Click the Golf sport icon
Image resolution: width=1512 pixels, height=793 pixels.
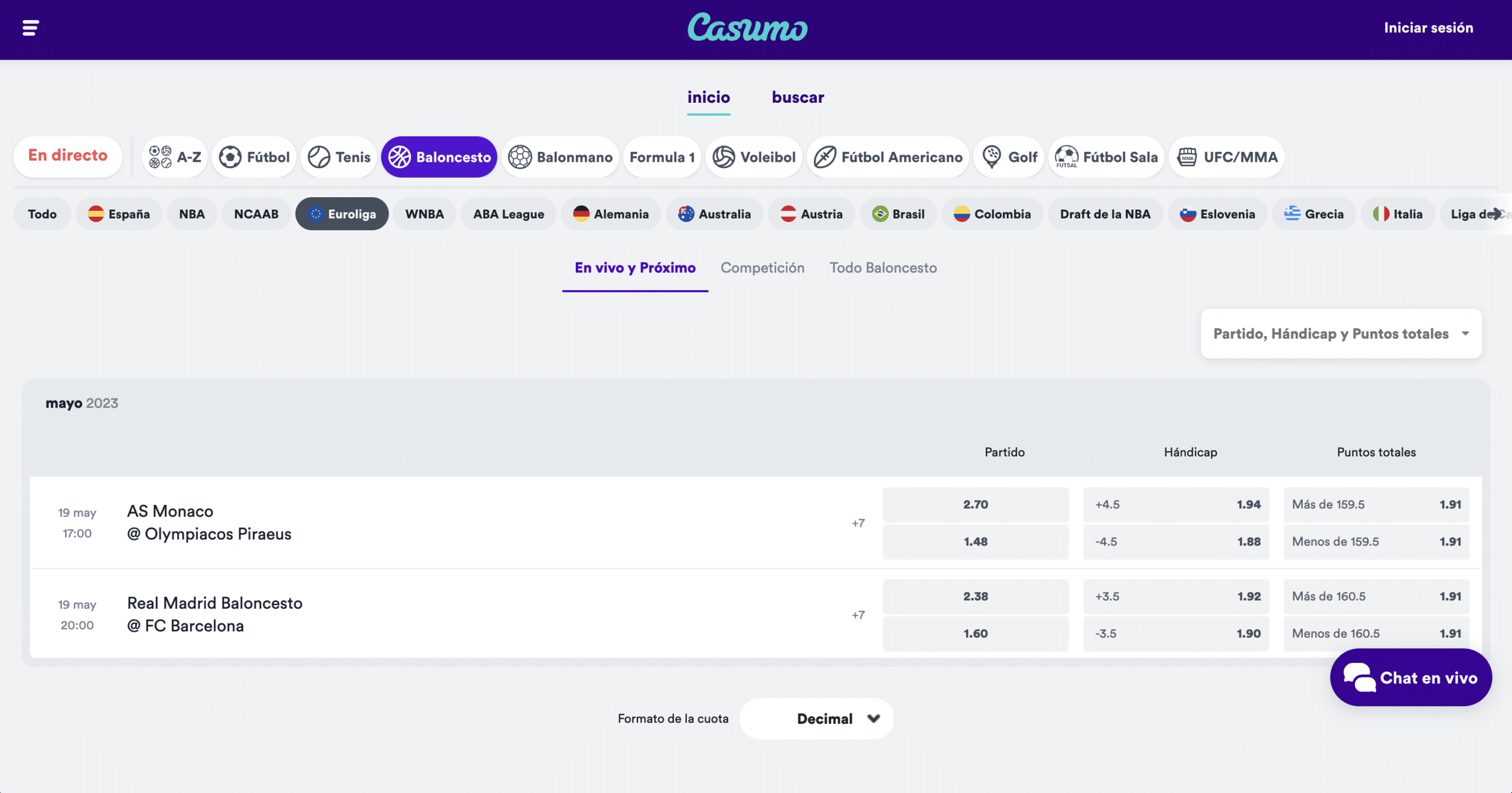coord(992,157)
